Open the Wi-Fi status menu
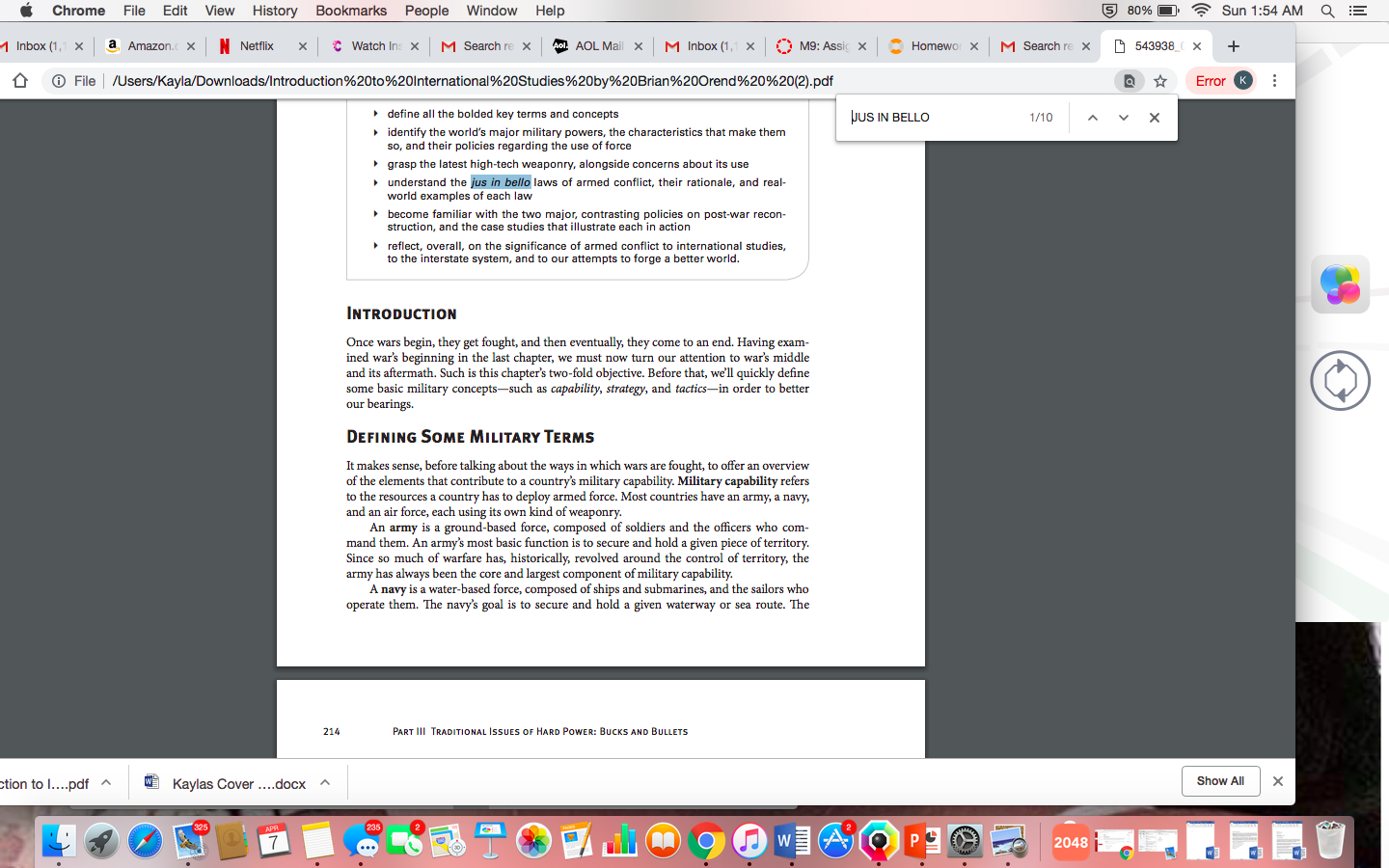The height and width of the screenshot is (868, 1389). pos(1201,11)
